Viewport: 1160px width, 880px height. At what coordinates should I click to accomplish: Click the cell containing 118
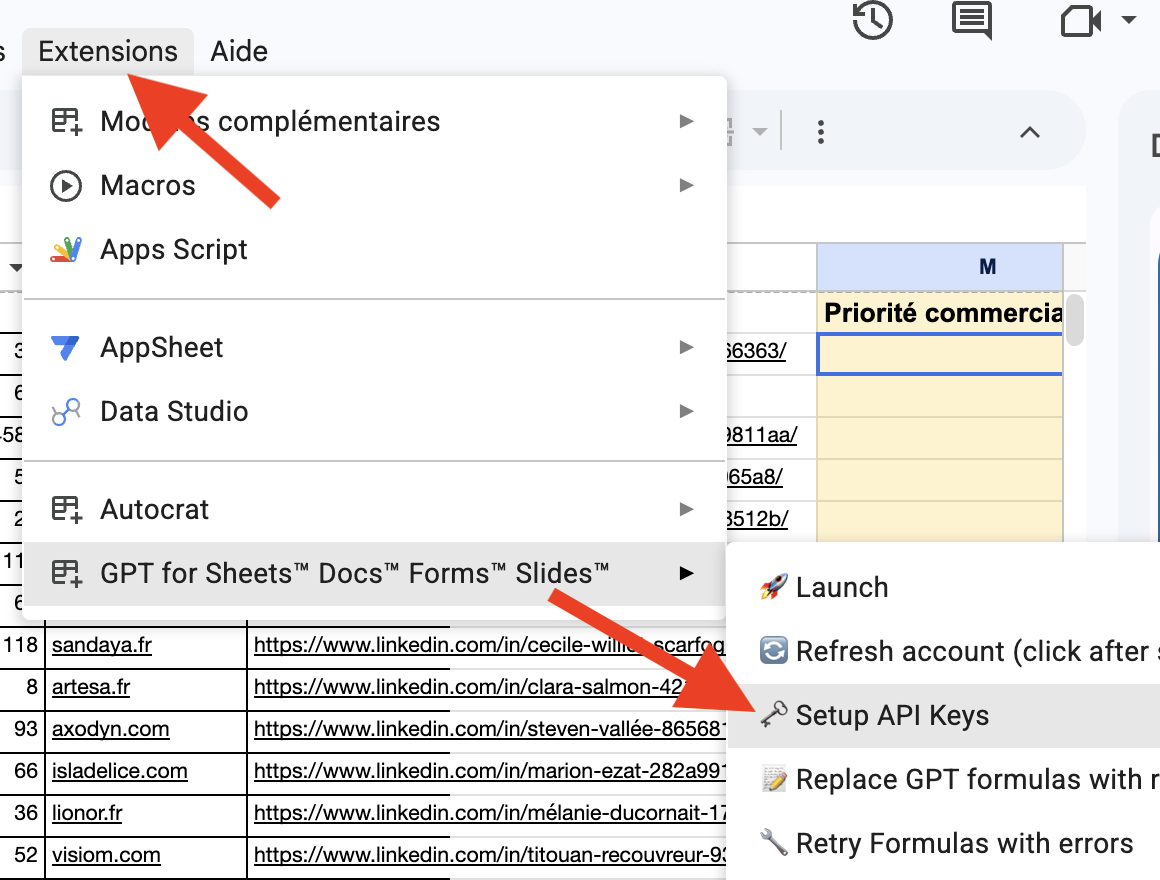22,646
